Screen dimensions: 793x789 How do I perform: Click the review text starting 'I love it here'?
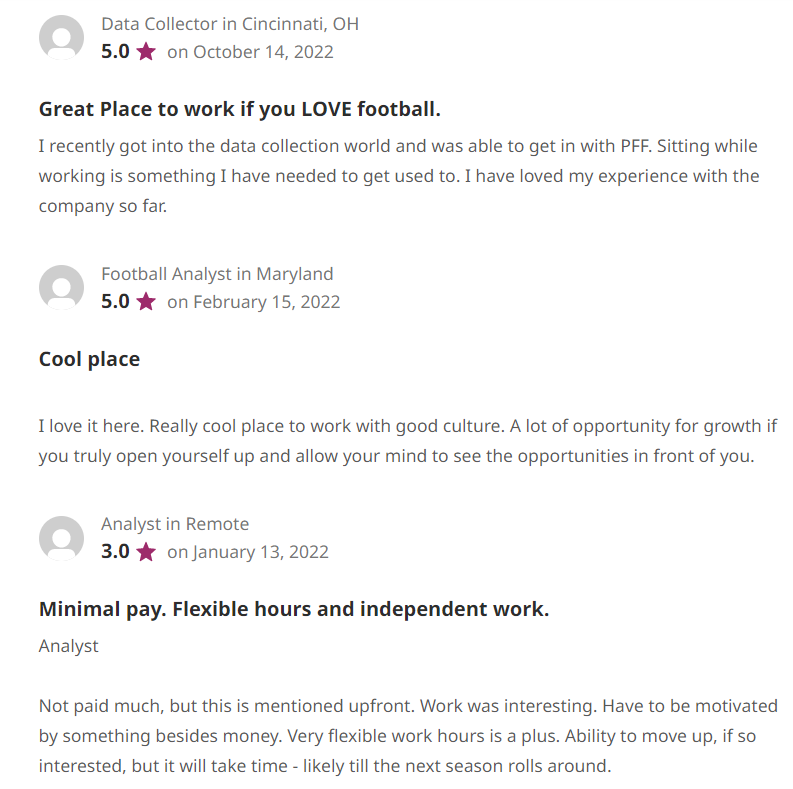408,441
